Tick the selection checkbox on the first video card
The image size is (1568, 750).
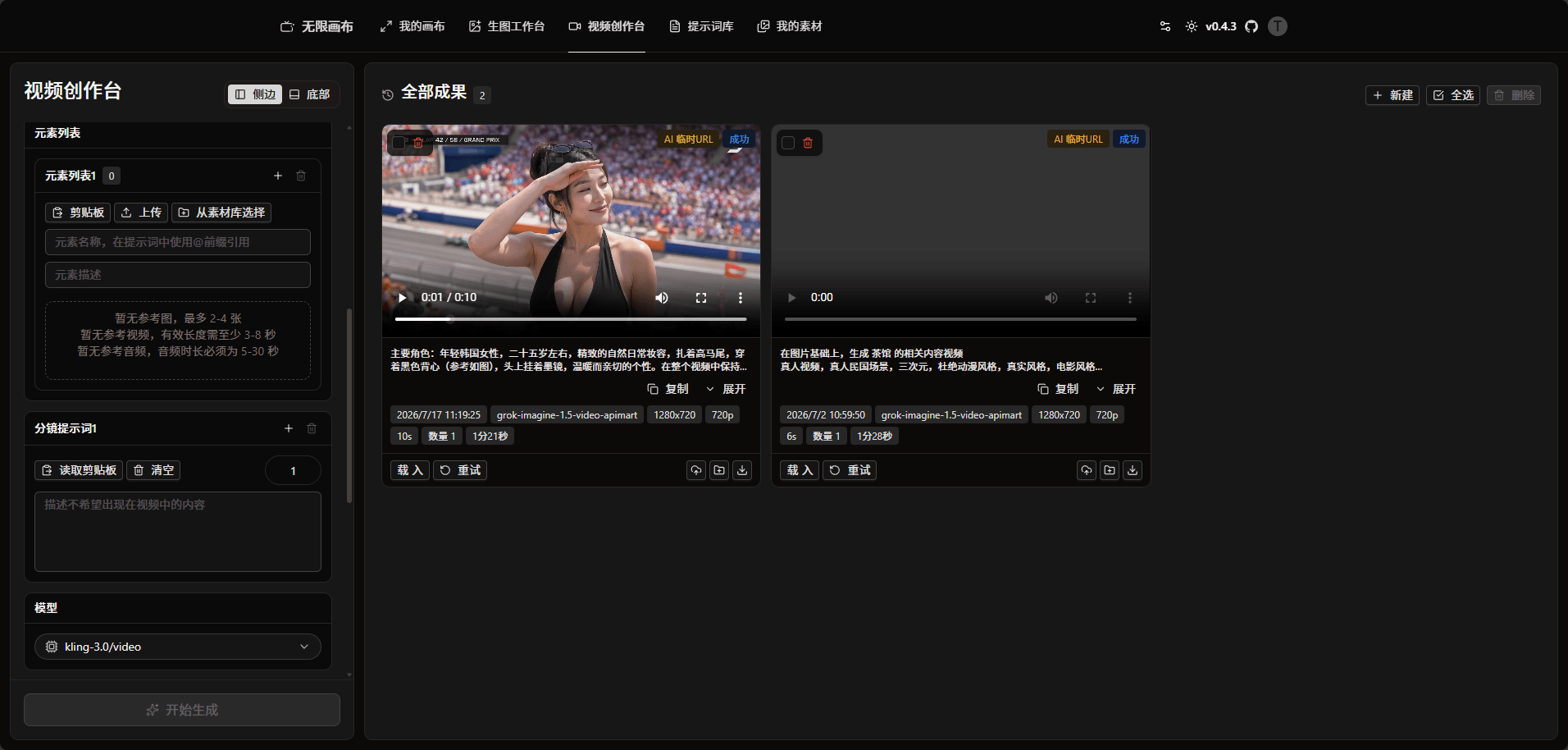tap(399, 143)
